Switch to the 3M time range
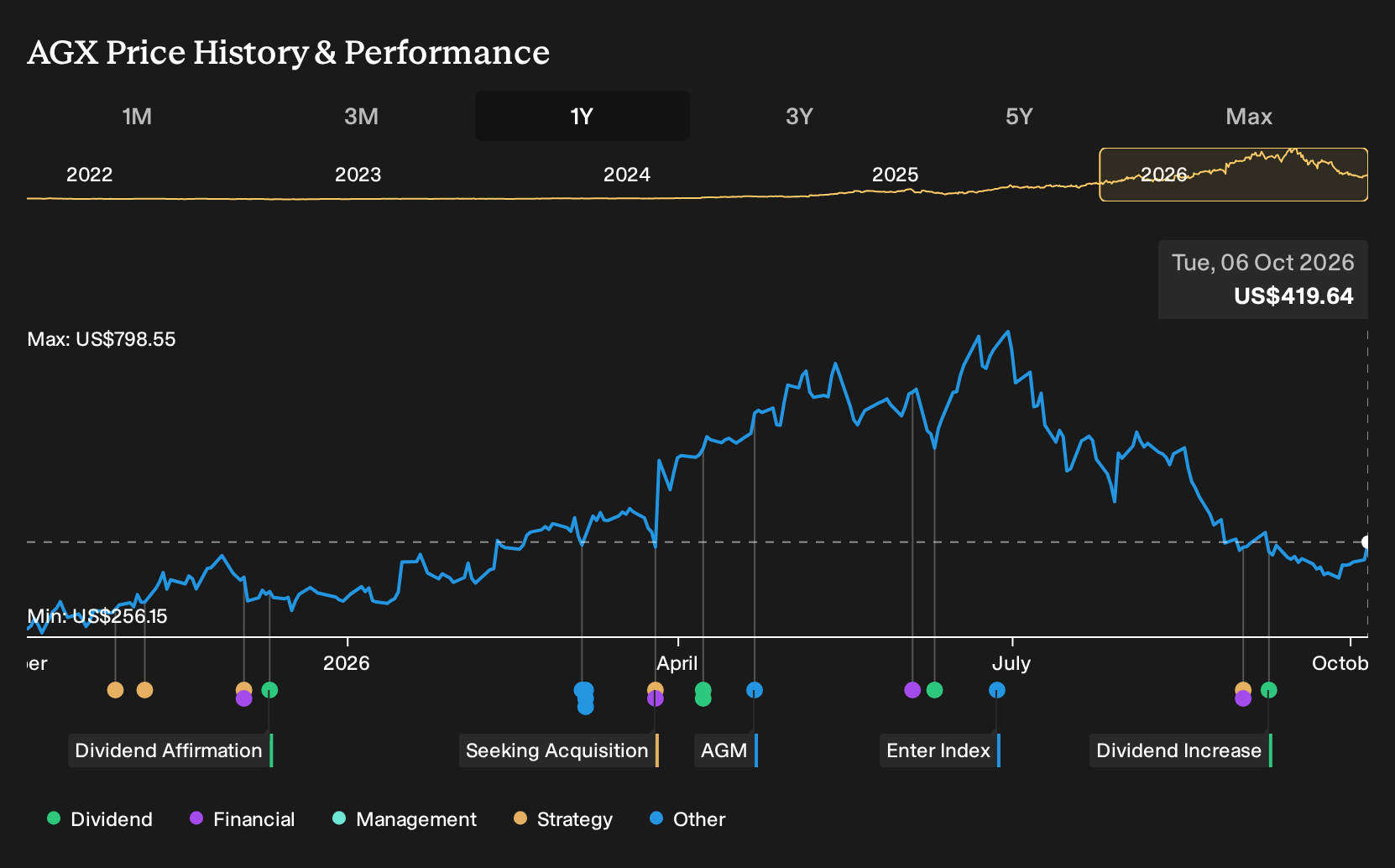 click(361, 116)
